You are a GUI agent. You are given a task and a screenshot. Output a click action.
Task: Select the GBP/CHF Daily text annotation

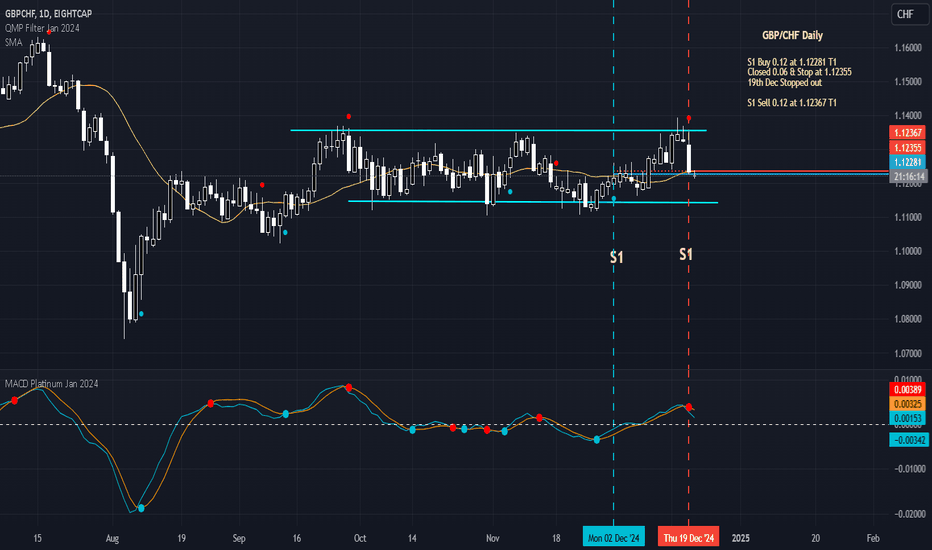[x=792, y=35]
